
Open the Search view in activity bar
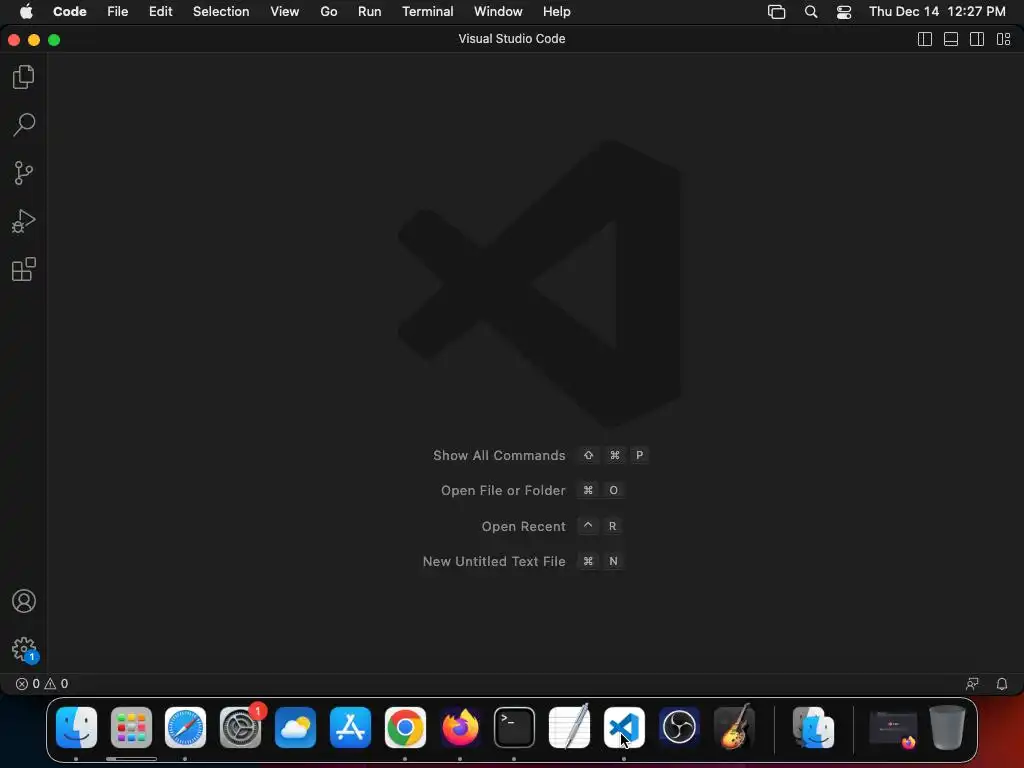click(x=24, y=125)
